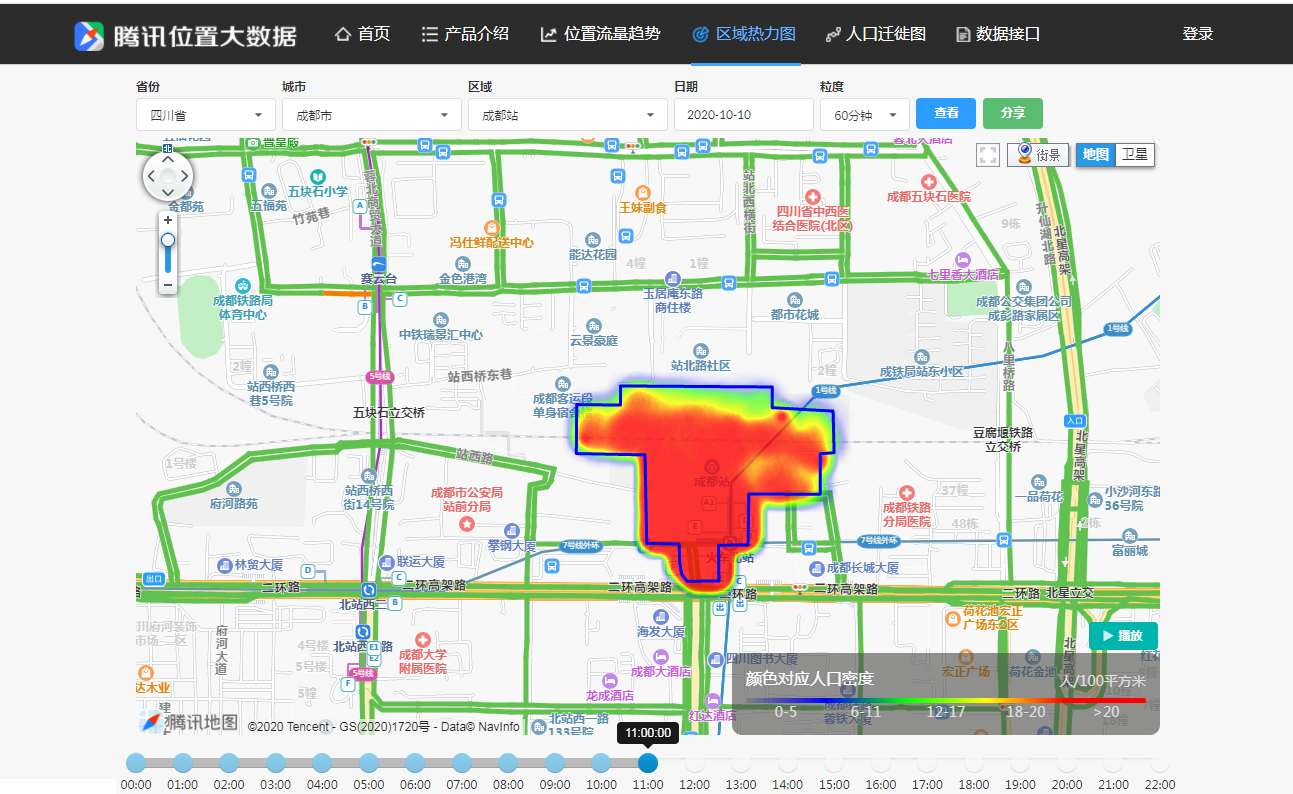Screen dimensions: 1293x794
Task: Click the 七里香大酒店 hotel icon
Action: click(963, 259)
